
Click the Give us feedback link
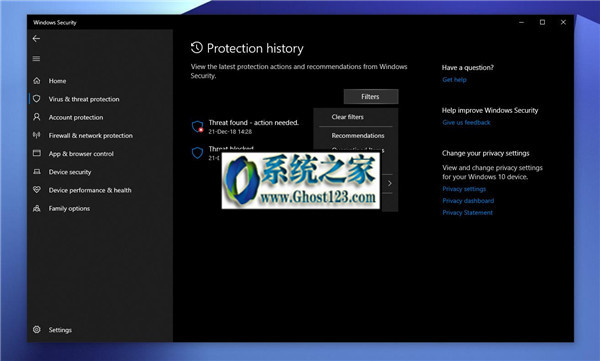click(x=466, y=123)
